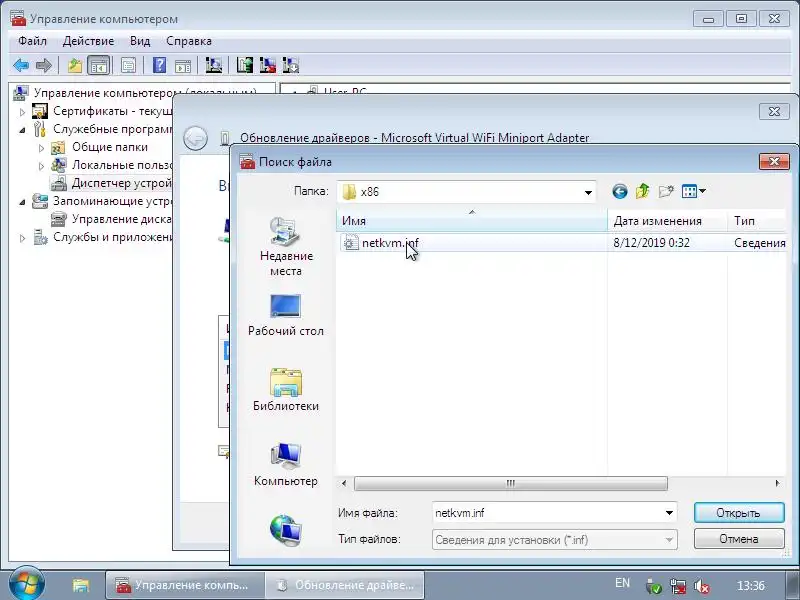800x600 pixels.
Task: Close the Поиск файла dialog
Action: pyautogui.click(x=774, y=162)
